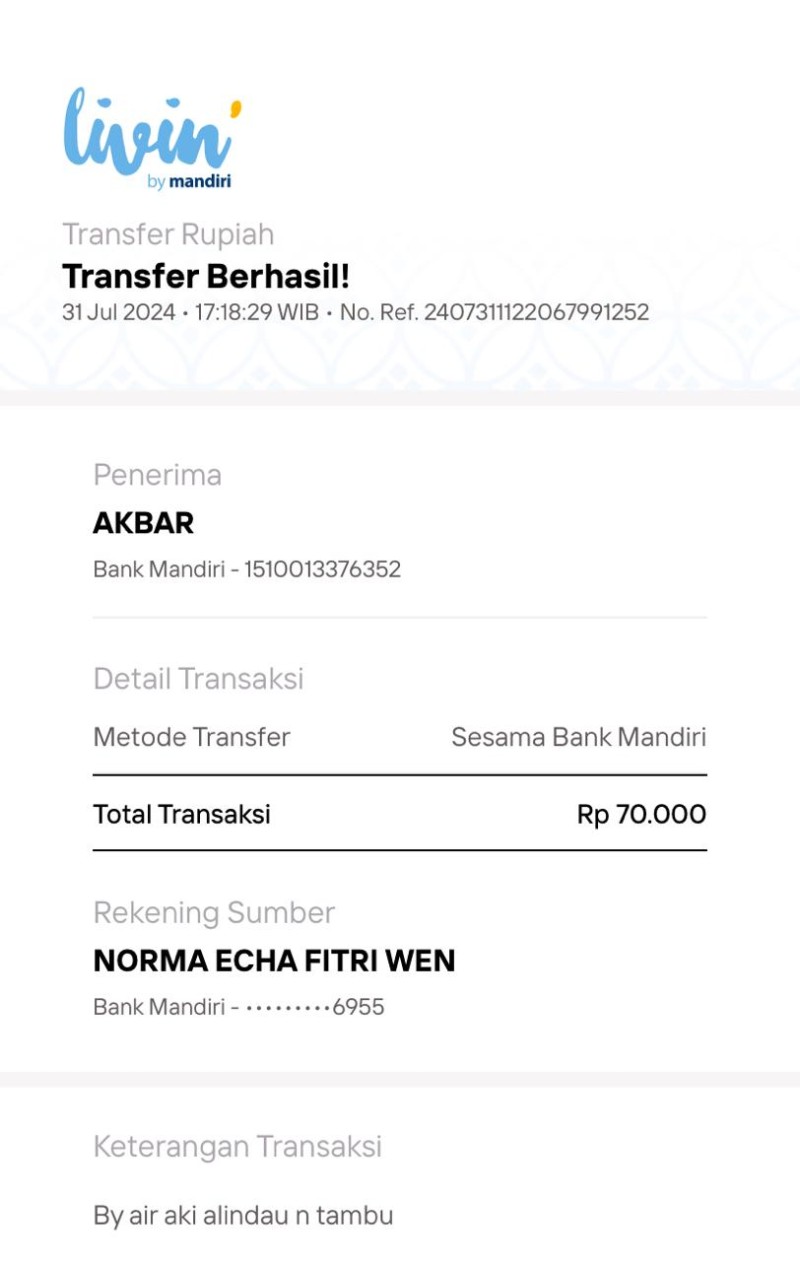Select the 'by mandiri' text under logo
Screen dimensions: 800x1261
point(189,181)
